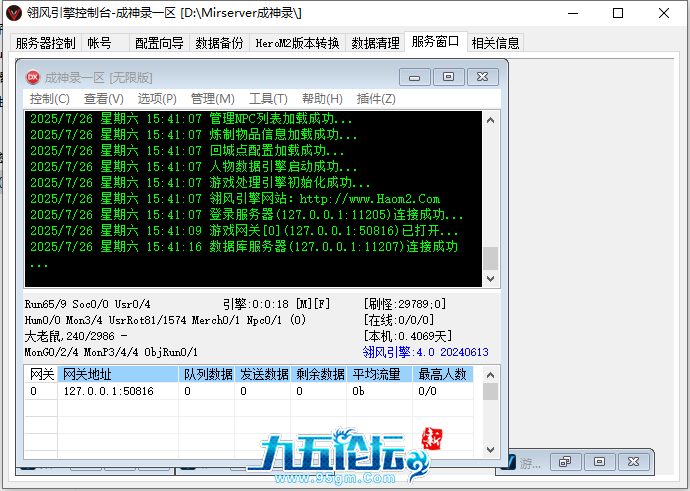690x491 pixels.
Task: Click the 网关地址 column header
Action: [x=118, y=374]
